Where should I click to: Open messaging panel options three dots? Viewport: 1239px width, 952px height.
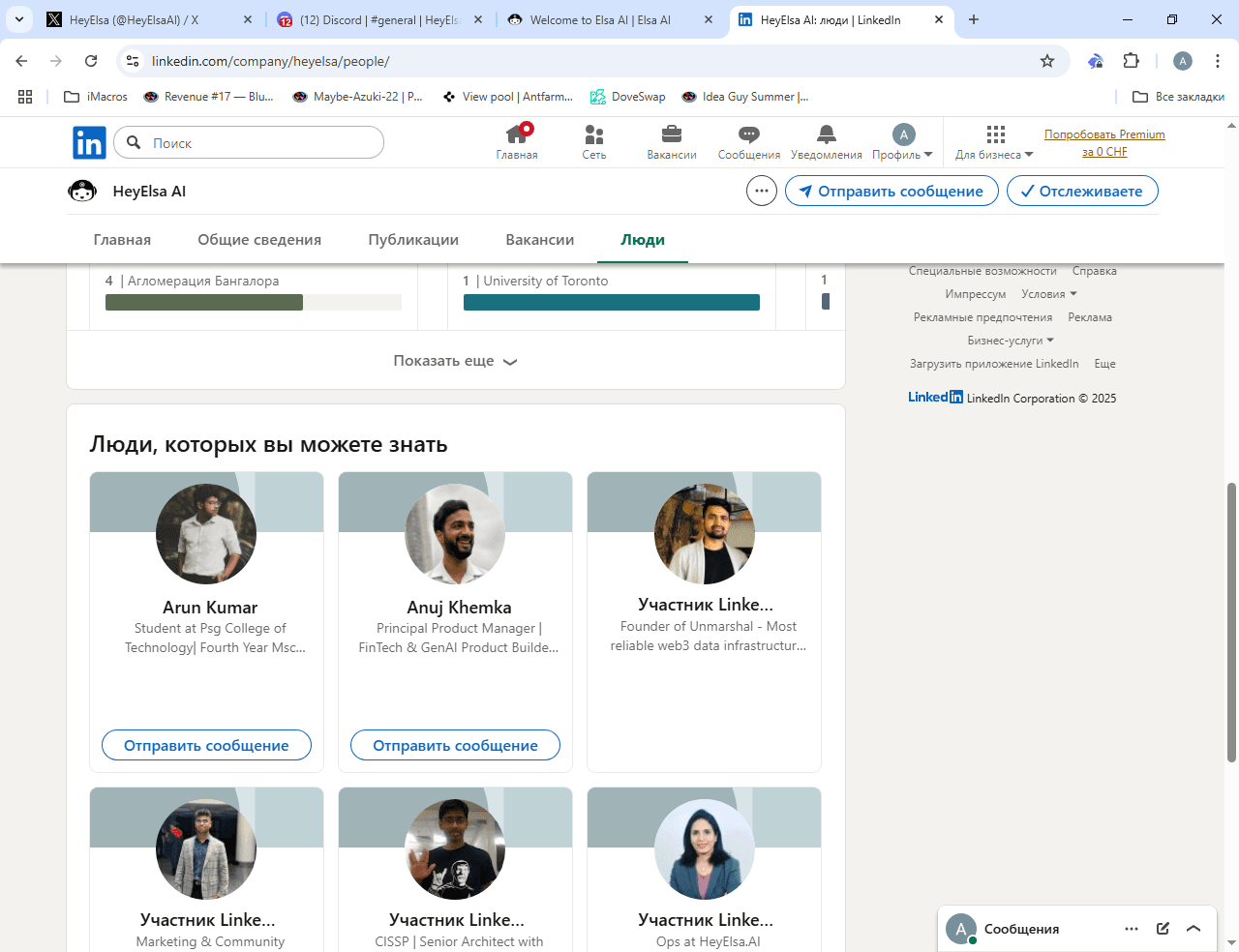[1132, 929]
